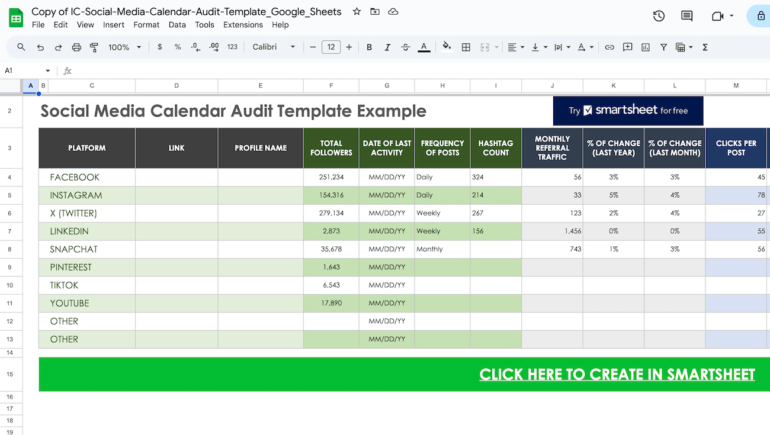Screen dimensions: 770x435
Task: Search the menus with magnifier icon
Action: (x=21, y=47)
